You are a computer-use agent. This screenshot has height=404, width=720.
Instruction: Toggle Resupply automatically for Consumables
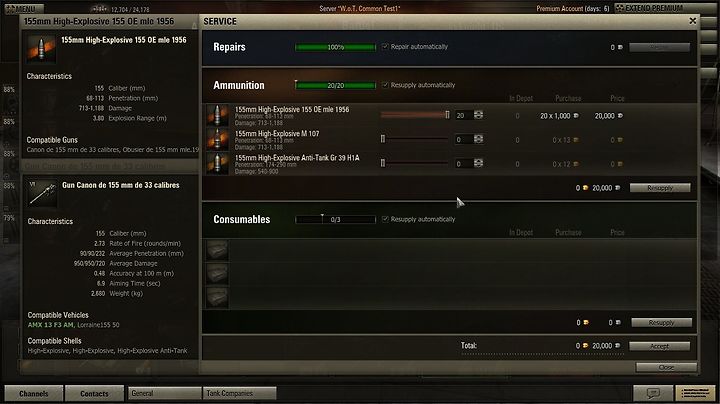coord(385,219)
